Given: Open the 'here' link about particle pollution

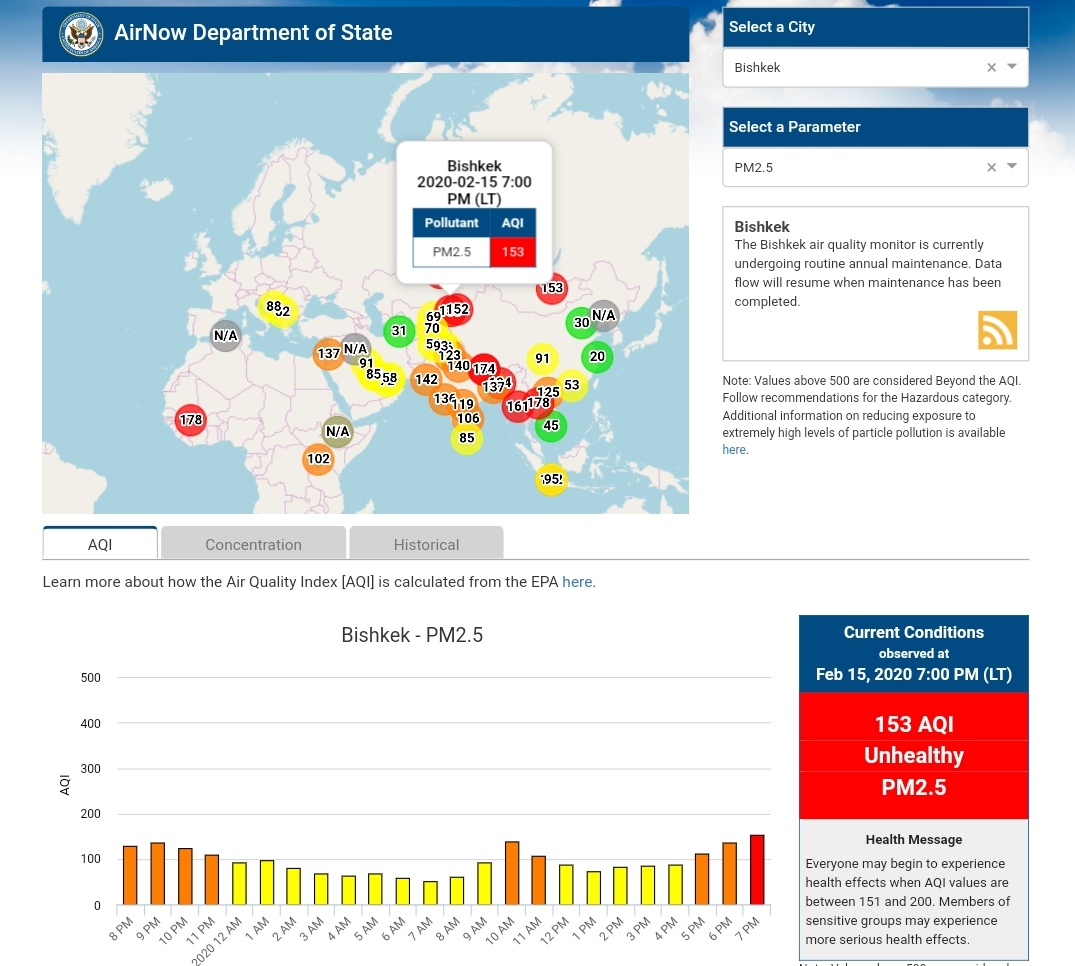Looking at the screenshot, I should pos(734,450).
